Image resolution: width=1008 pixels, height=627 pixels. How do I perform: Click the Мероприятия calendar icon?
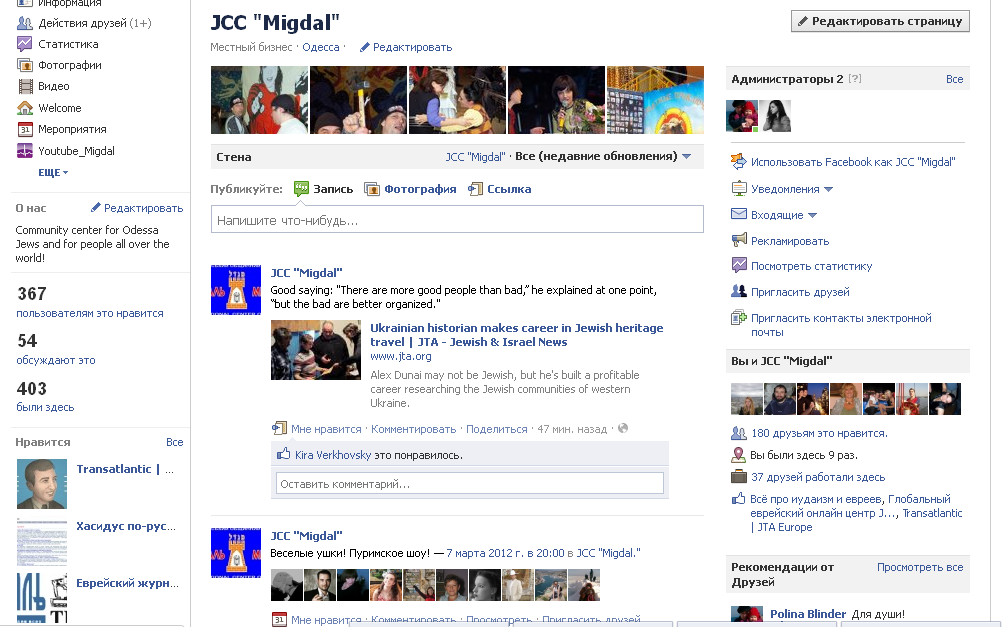[24, 129]
